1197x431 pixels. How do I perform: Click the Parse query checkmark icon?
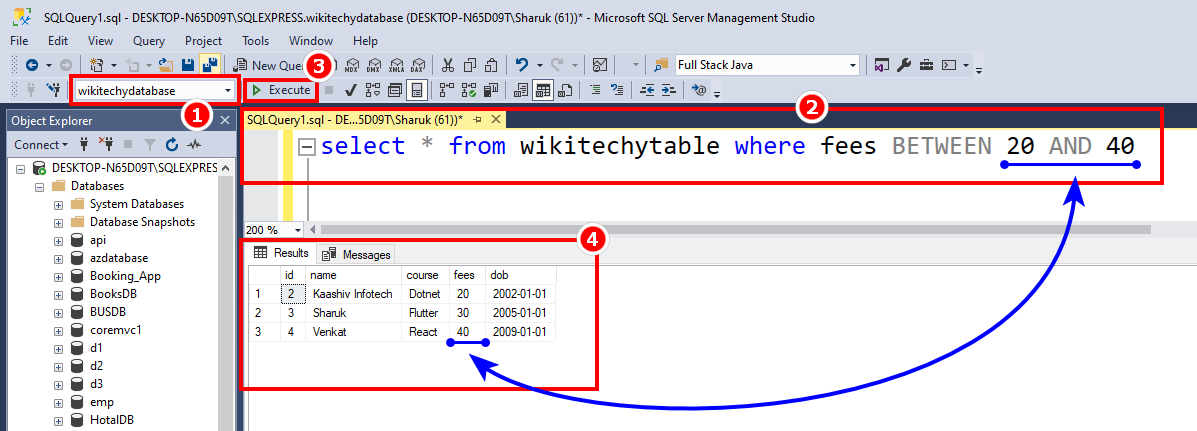[351, 91]
